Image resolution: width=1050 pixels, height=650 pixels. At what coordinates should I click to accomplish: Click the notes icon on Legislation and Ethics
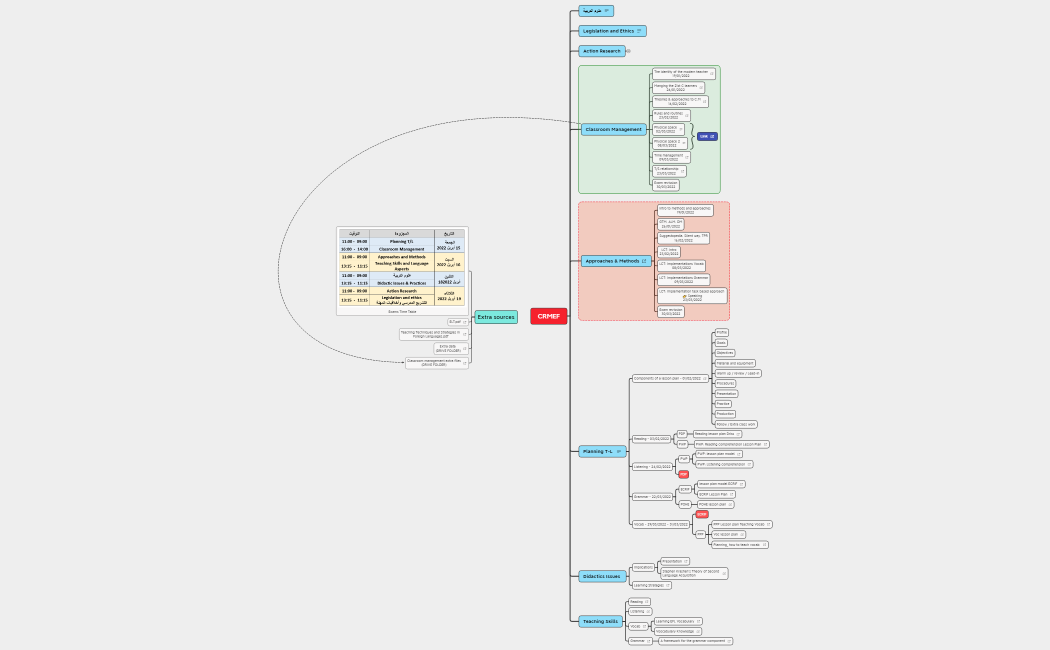coord(639,31)
